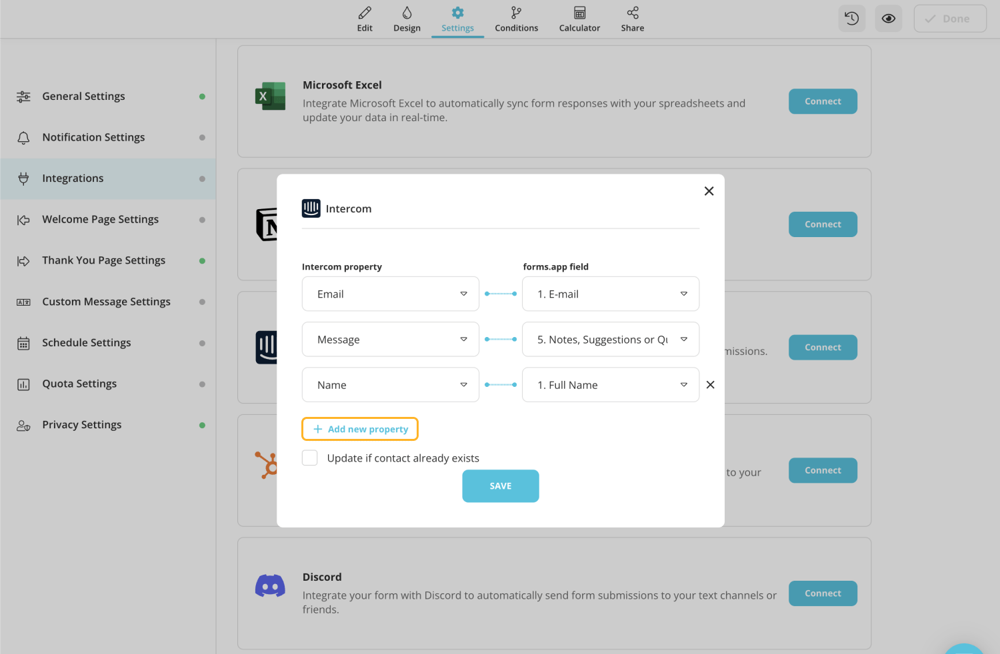
Task: Connect the Microsoft Excel integration
Action: coord(822,101)
